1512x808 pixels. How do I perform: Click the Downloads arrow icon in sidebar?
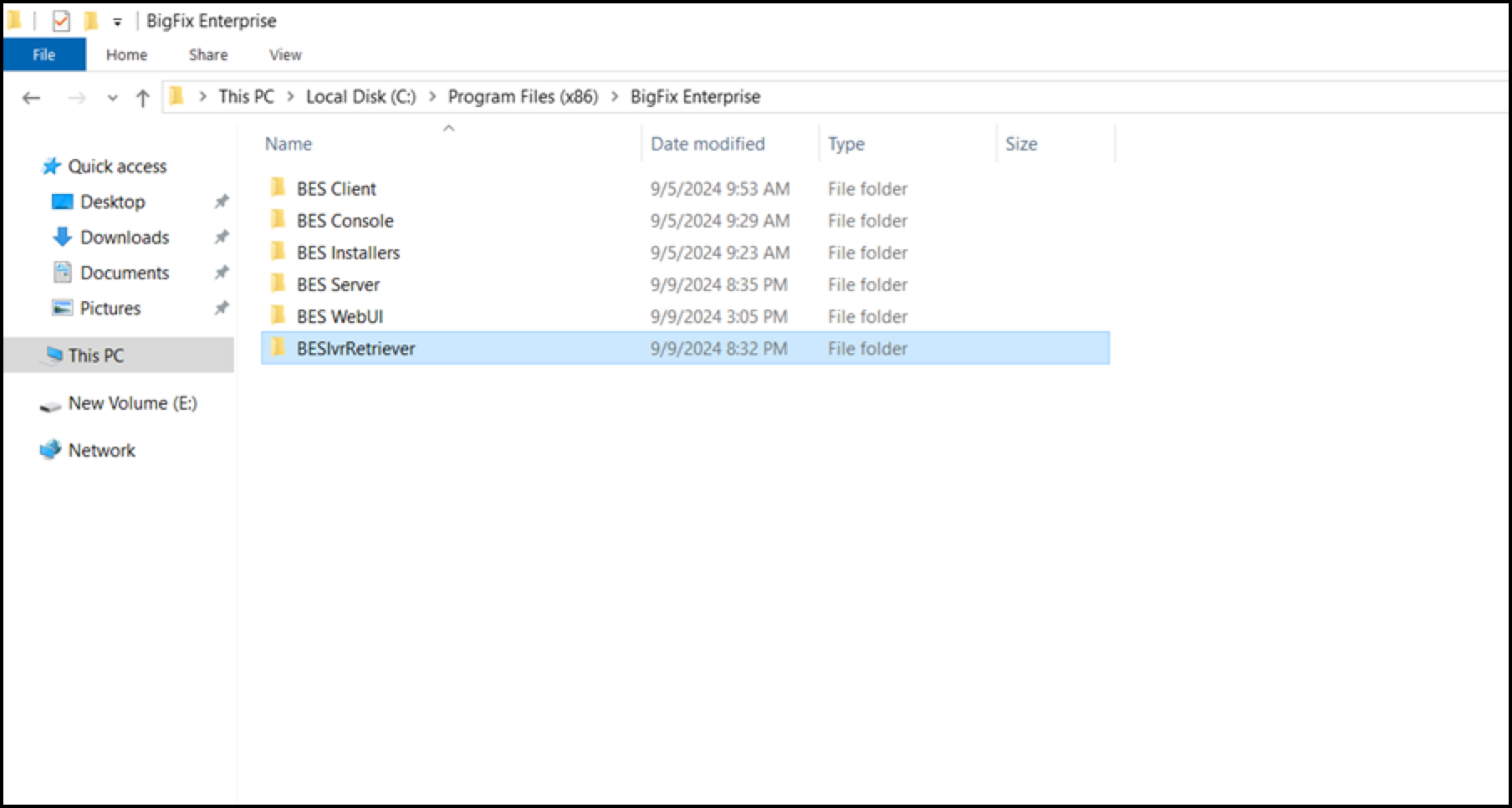(x=62, y=238)
